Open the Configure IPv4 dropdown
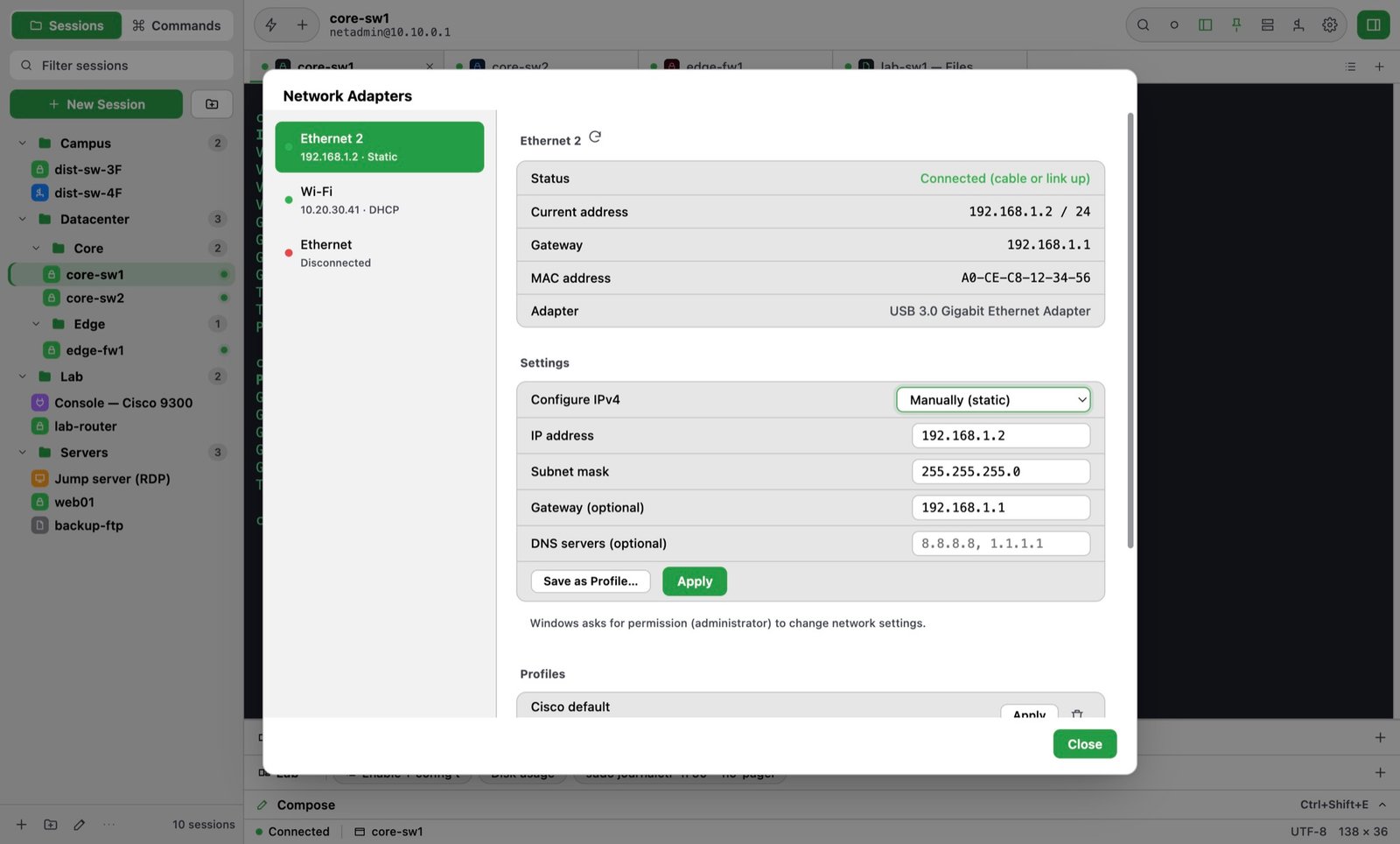Viewport: 1400px width, 844px height. coord(993,400)
